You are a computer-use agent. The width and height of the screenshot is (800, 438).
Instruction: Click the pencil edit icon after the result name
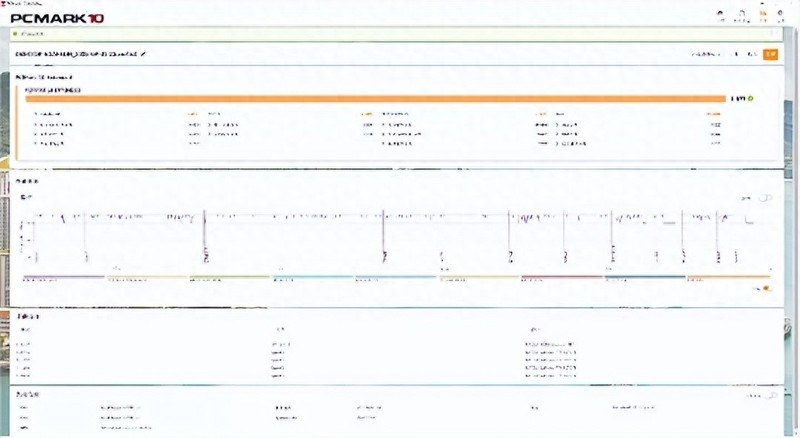143,54
